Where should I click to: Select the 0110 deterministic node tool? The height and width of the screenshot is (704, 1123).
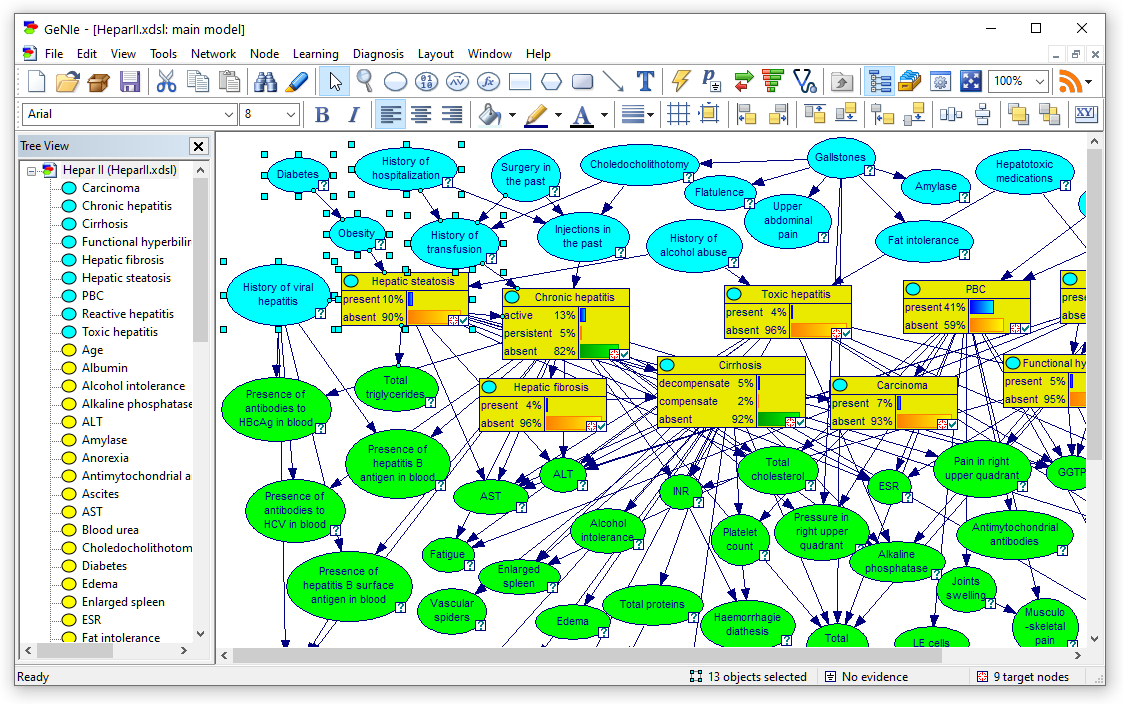pos(426,82)
